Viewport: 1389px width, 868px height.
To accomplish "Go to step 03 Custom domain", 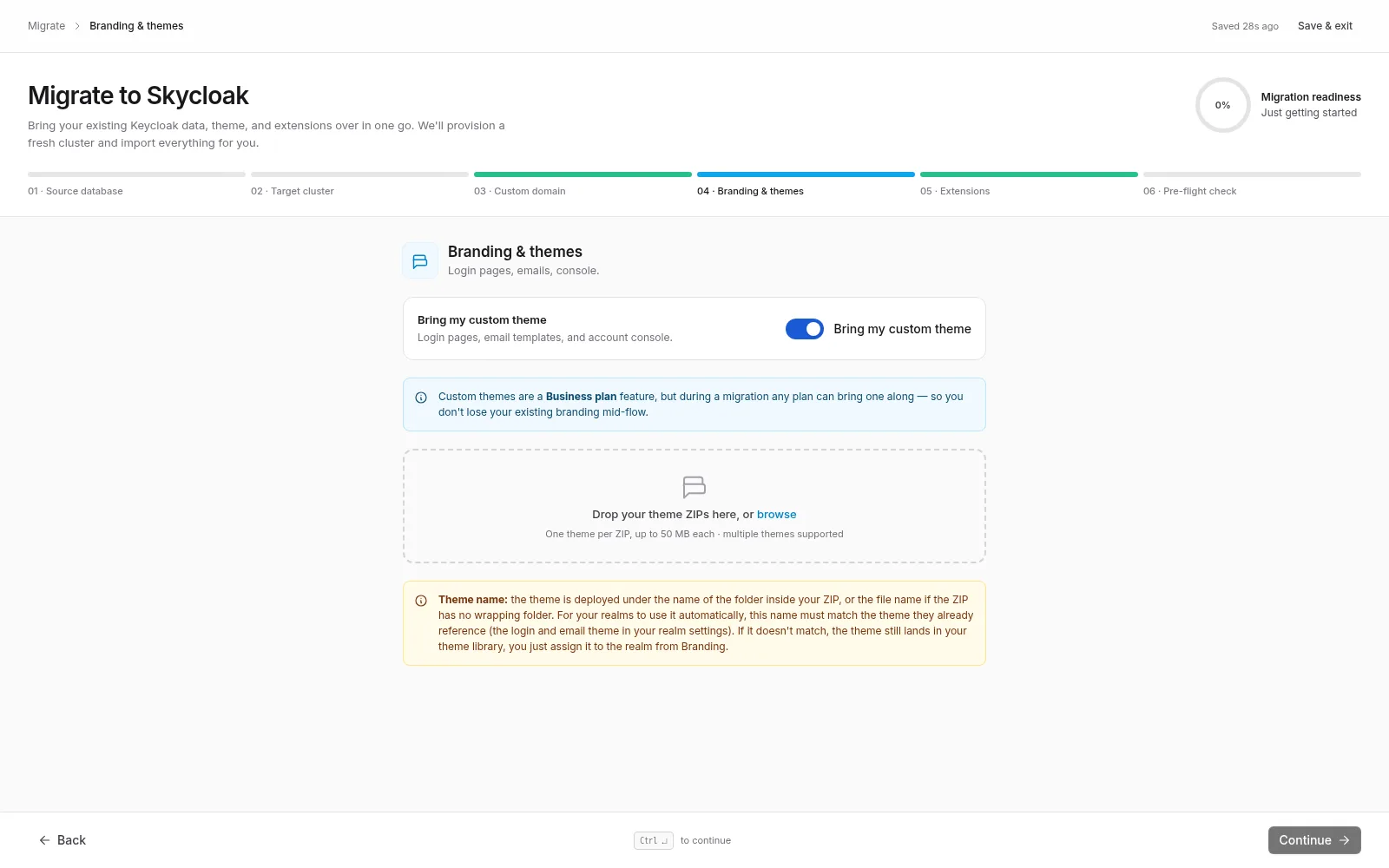I will pos(583,184).
